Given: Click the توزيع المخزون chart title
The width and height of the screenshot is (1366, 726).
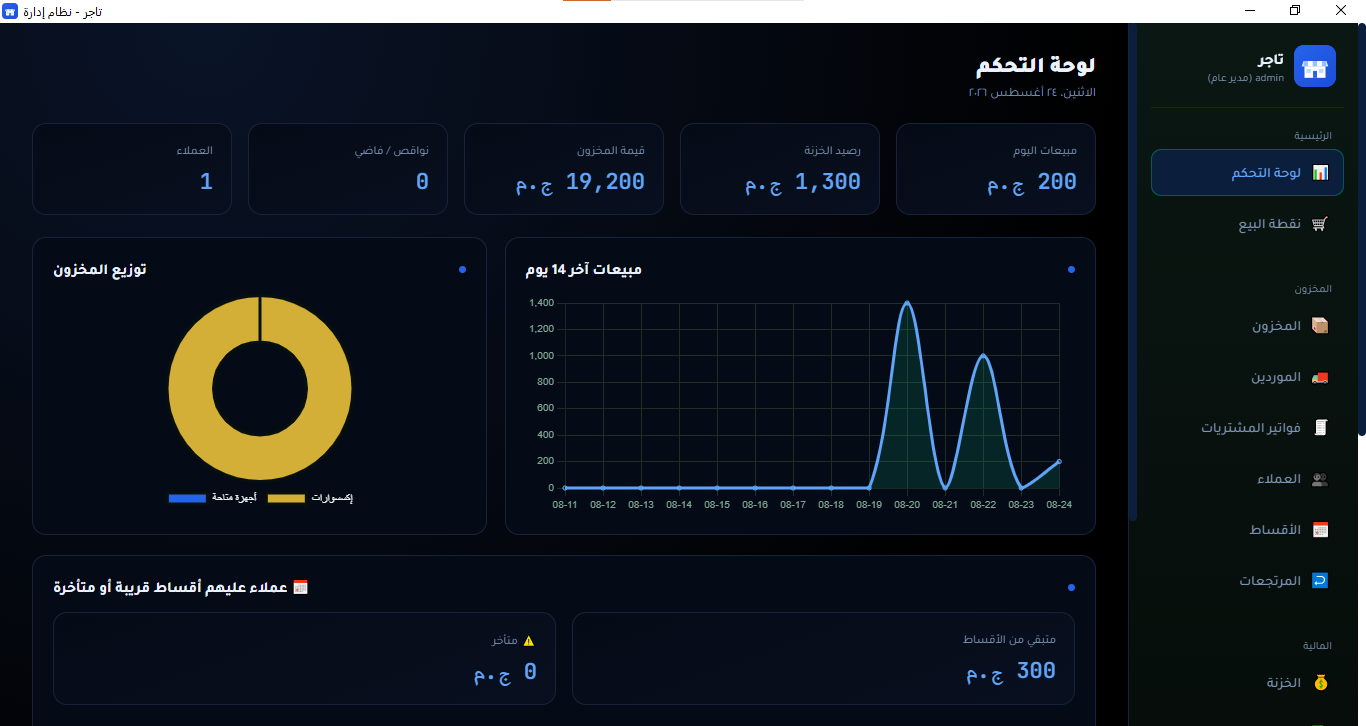Looking at the screenshot, I should click(x=100, y=270).
